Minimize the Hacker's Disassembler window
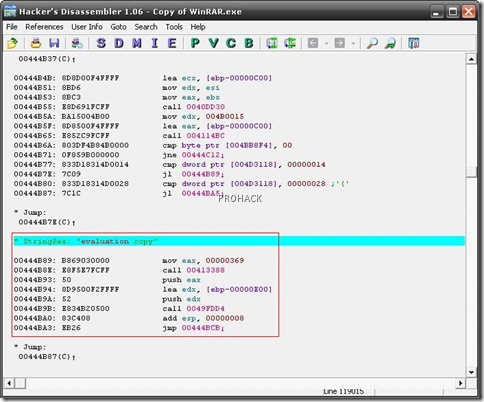This screenshot has width=484, height=402. tap(436, 12)
